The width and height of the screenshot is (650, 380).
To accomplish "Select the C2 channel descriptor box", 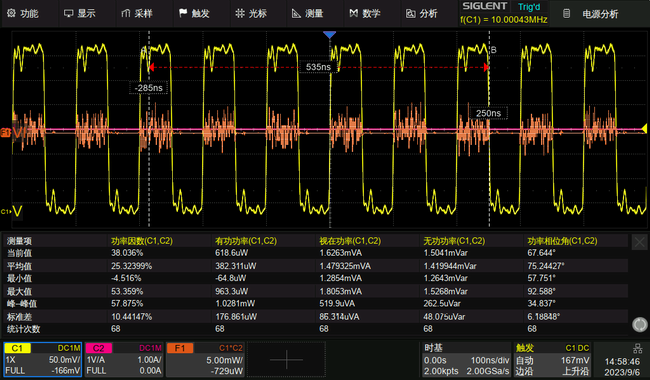I will point(124,359).
